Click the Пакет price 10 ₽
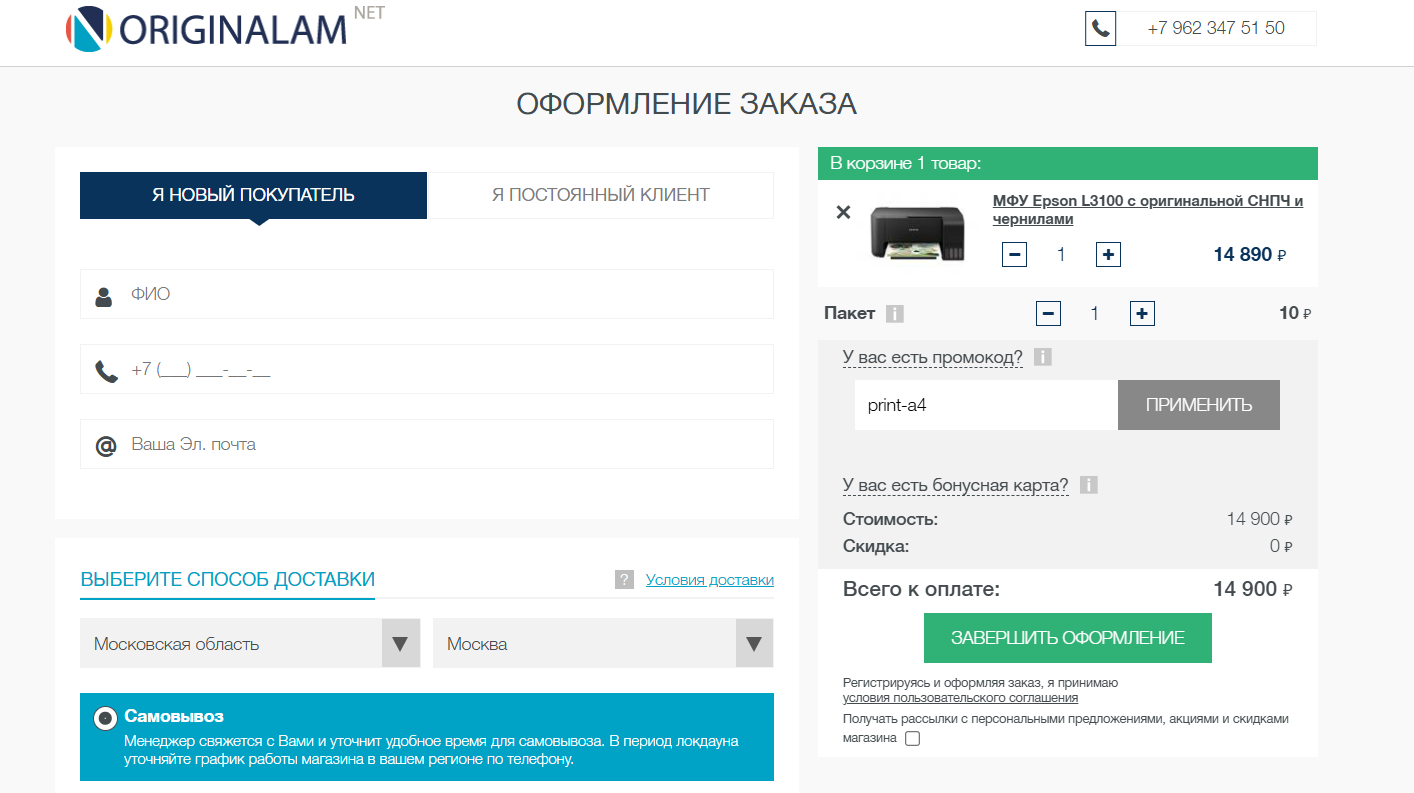 (1295, 314)
